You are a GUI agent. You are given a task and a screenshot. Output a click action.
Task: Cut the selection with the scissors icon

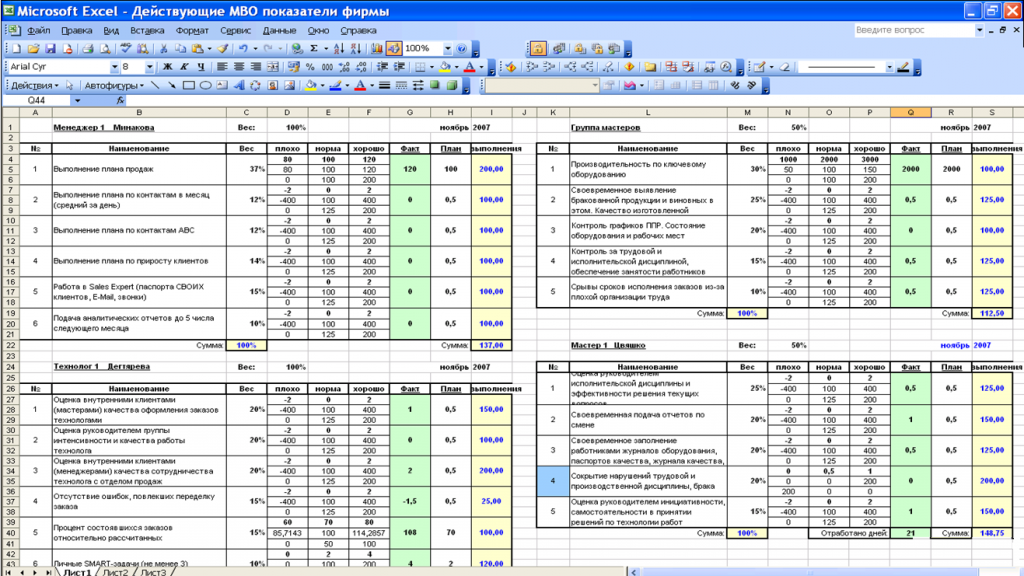pos(163,49)
